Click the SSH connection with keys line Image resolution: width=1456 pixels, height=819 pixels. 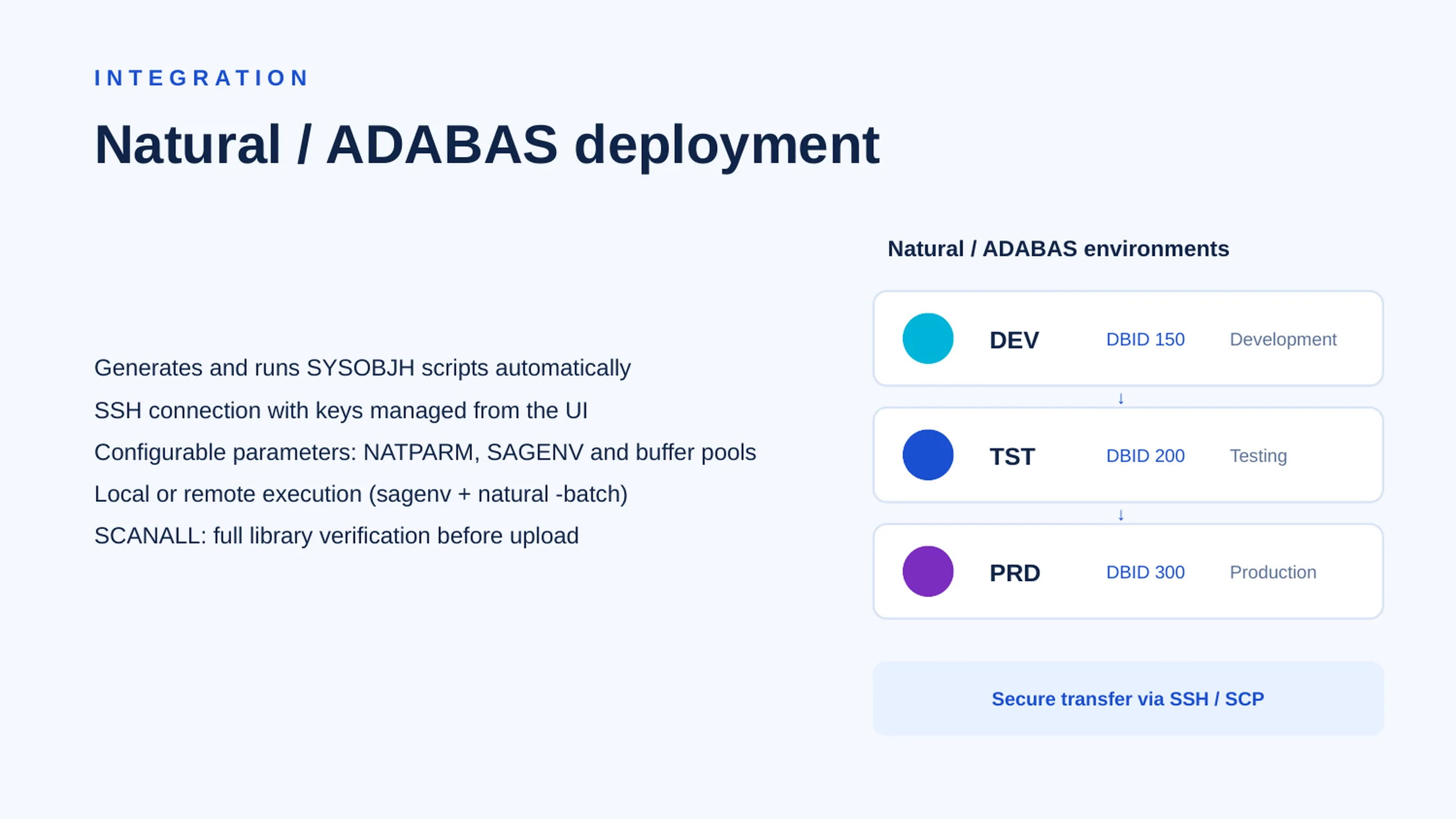click(x=341, y=411)
